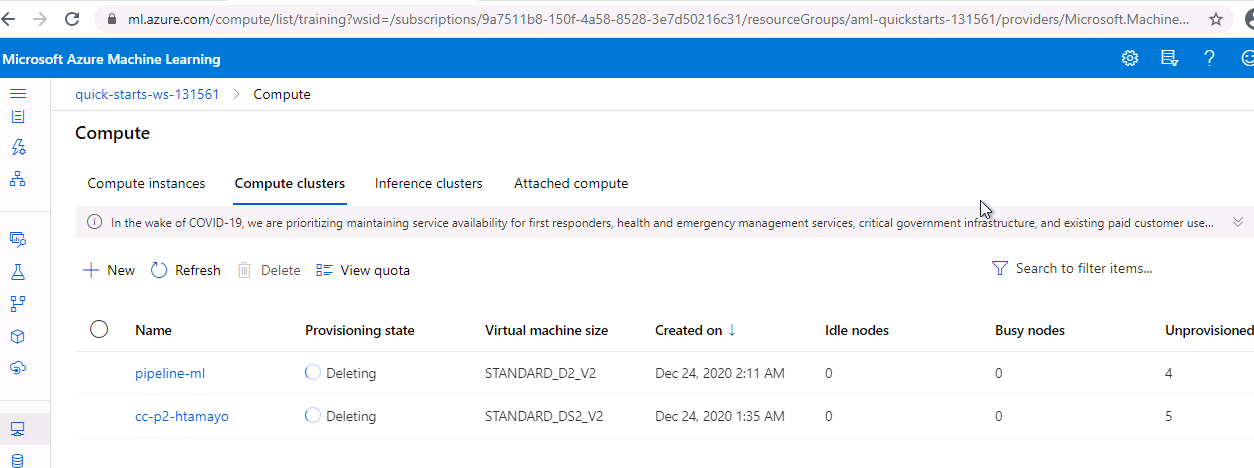
Task: Go to quick-starts-ws-131561 breadcrumb link
Action: tap(147, 94)
